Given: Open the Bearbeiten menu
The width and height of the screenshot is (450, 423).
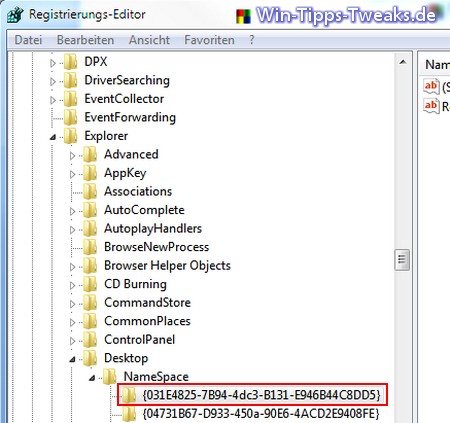Looking at the screenshot, I should (x=85, y=40).
